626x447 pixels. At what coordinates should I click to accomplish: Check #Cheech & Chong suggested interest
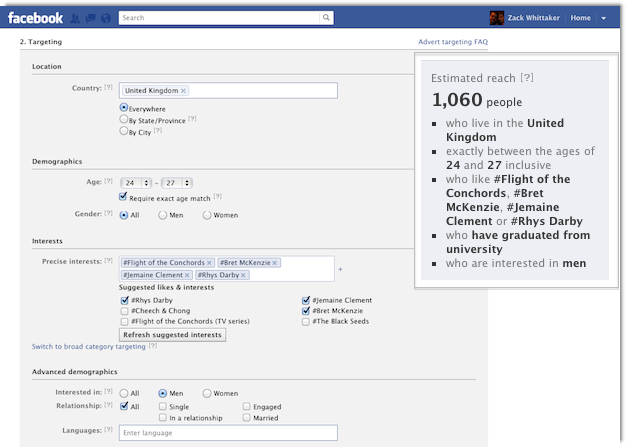(125, 311)
